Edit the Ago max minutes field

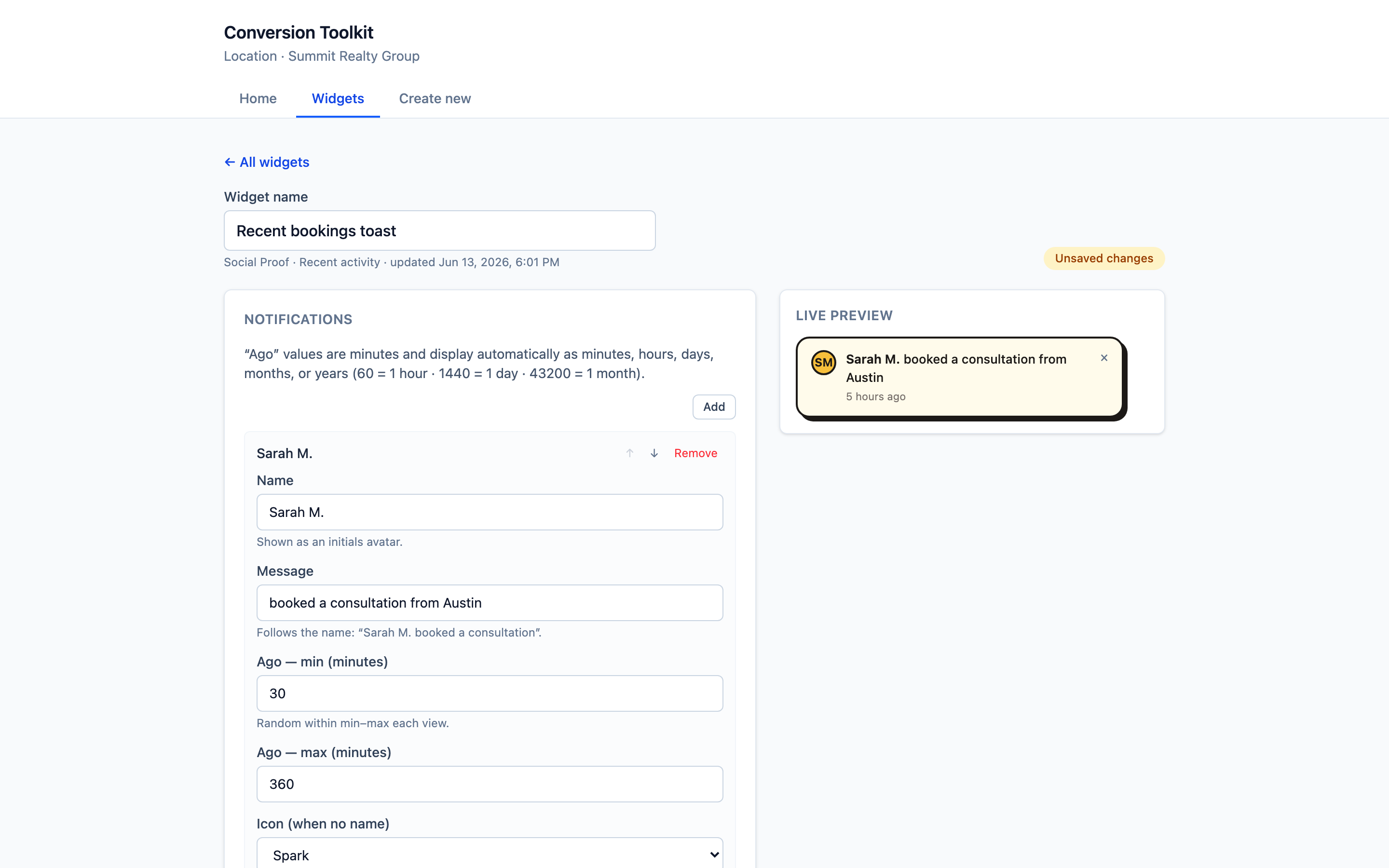490,784
